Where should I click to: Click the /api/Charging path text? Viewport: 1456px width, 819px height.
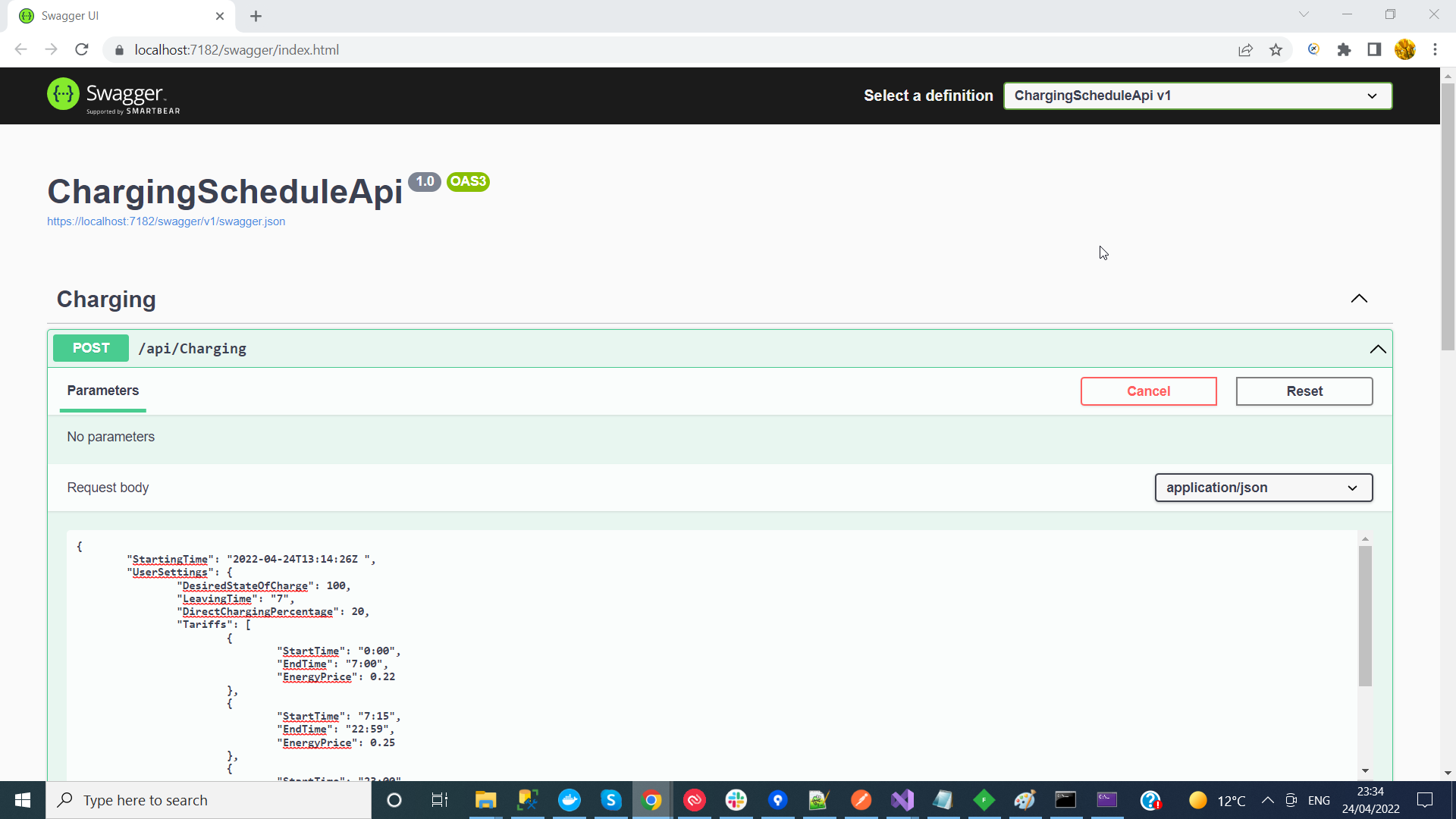[x=193, y=349]
